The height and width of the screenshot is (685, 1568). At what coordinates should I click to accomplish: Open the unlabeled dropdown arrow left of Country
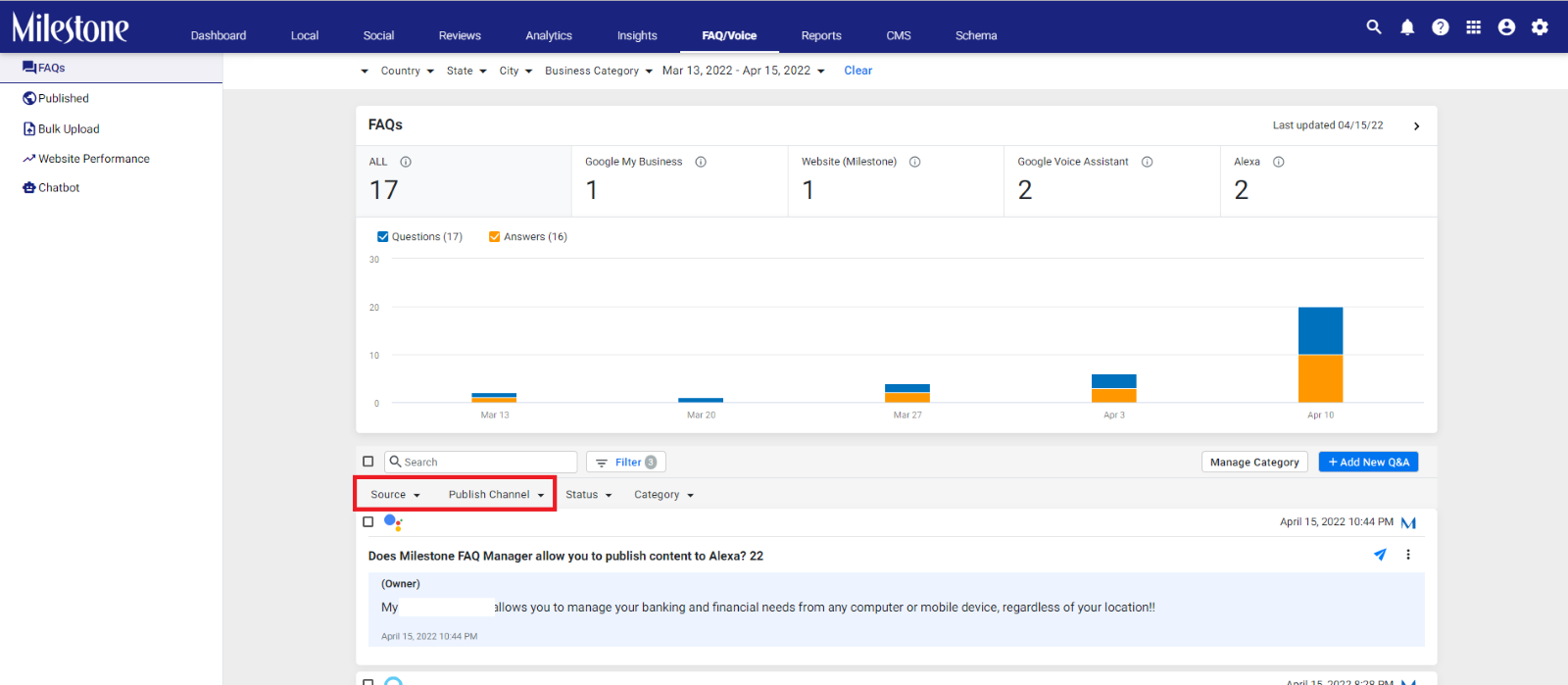(x=365, y=71)
